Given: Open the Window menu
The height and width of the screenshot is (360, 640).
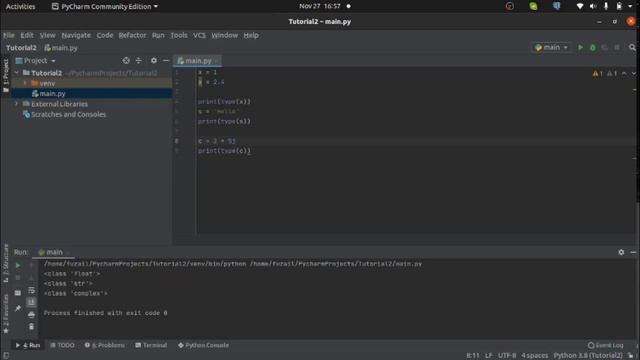Looking at the screenshot, I should click(x=224, y=35).
